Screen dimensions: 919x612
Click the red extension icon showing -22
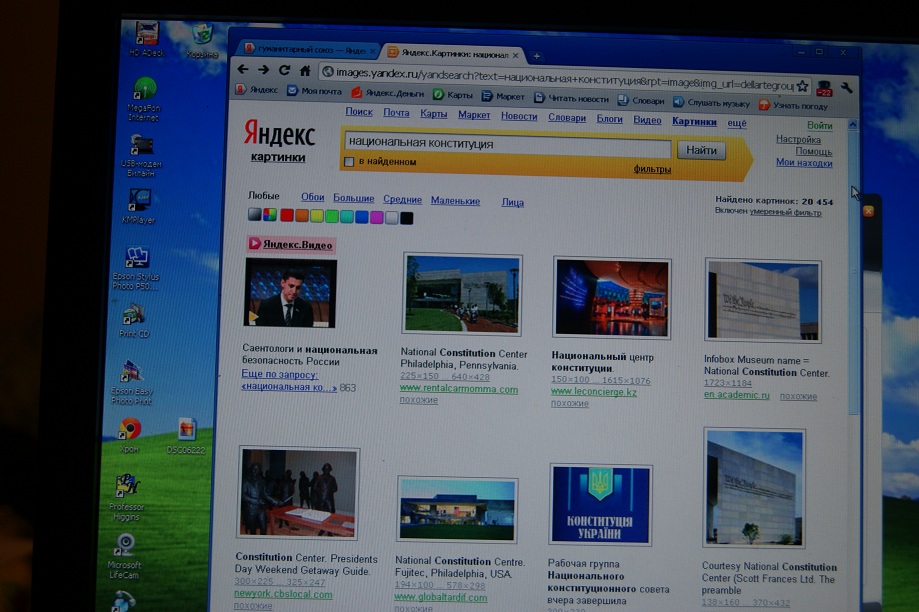[825, 88]
